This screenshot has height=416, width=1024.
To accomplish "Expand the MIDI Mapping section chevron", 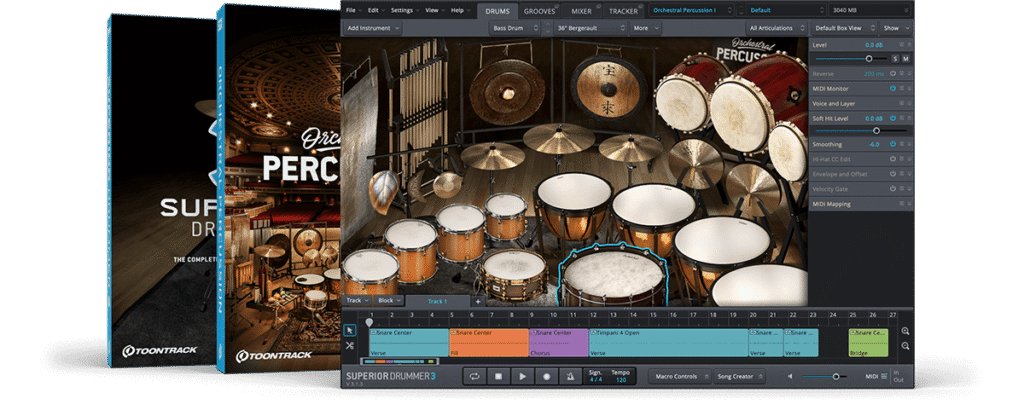I will (x=909, y=204).
